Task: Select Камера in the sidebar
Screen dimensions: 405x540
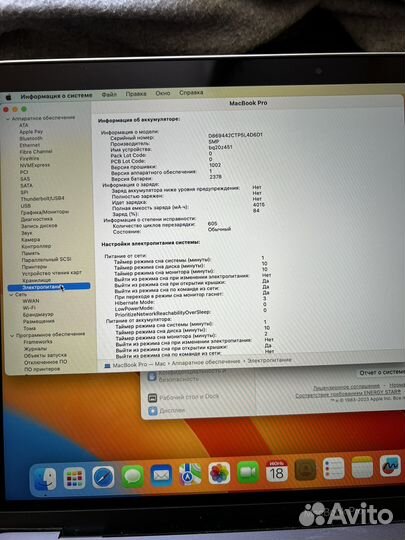Action: pos(31,239)
